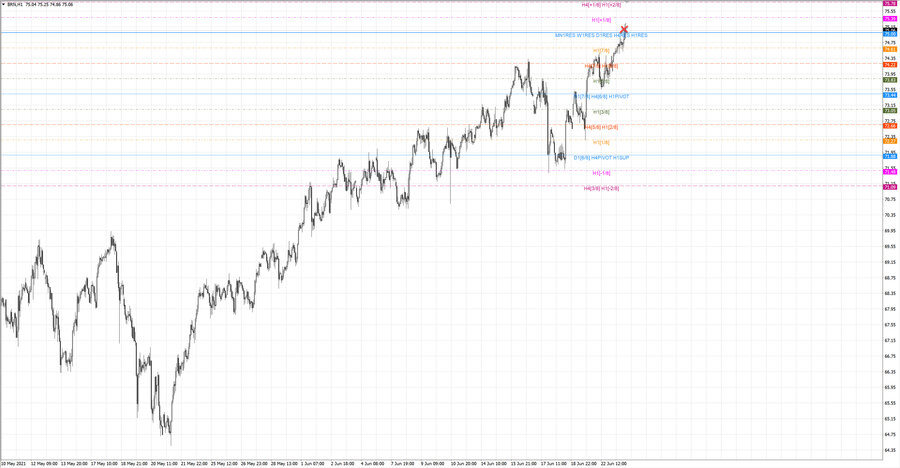
Task: Select the H4[5/8] H1[2/8] level label
Action: 601,127
